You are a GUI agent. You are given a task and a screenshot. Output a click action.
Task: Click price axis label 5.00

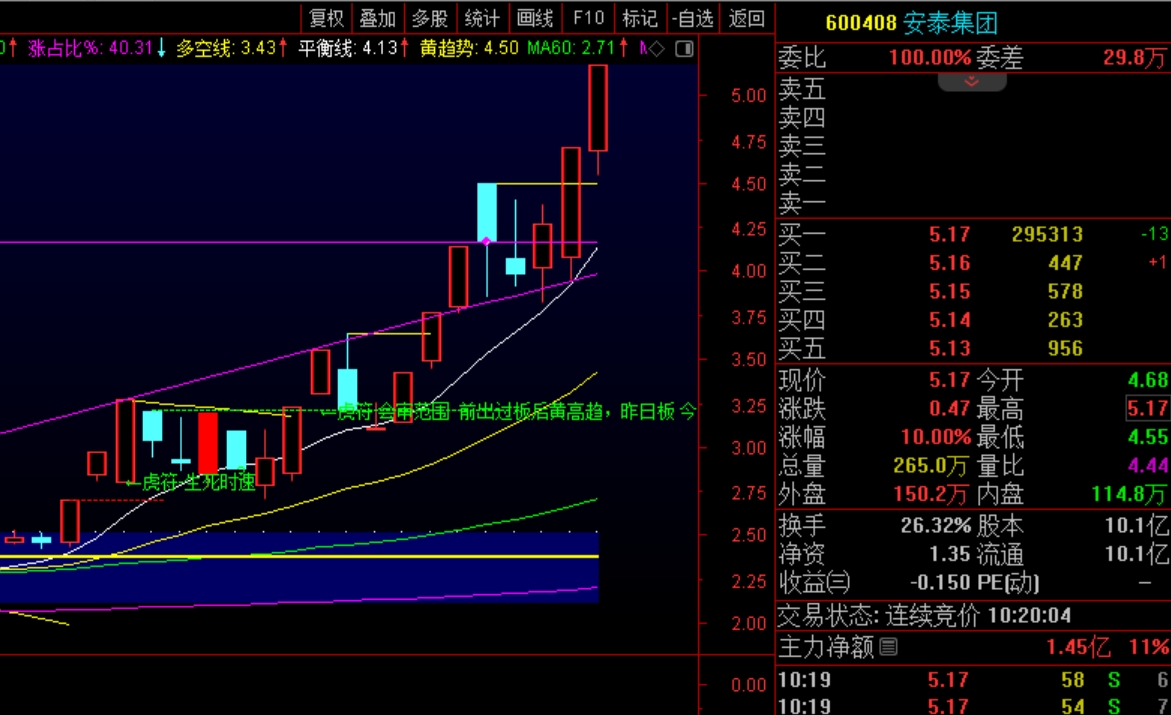coord(748,96)
